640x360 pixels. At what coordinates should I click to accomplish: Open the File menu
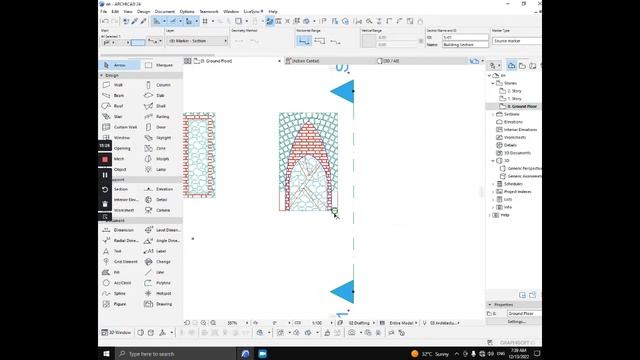click(104, 11)
